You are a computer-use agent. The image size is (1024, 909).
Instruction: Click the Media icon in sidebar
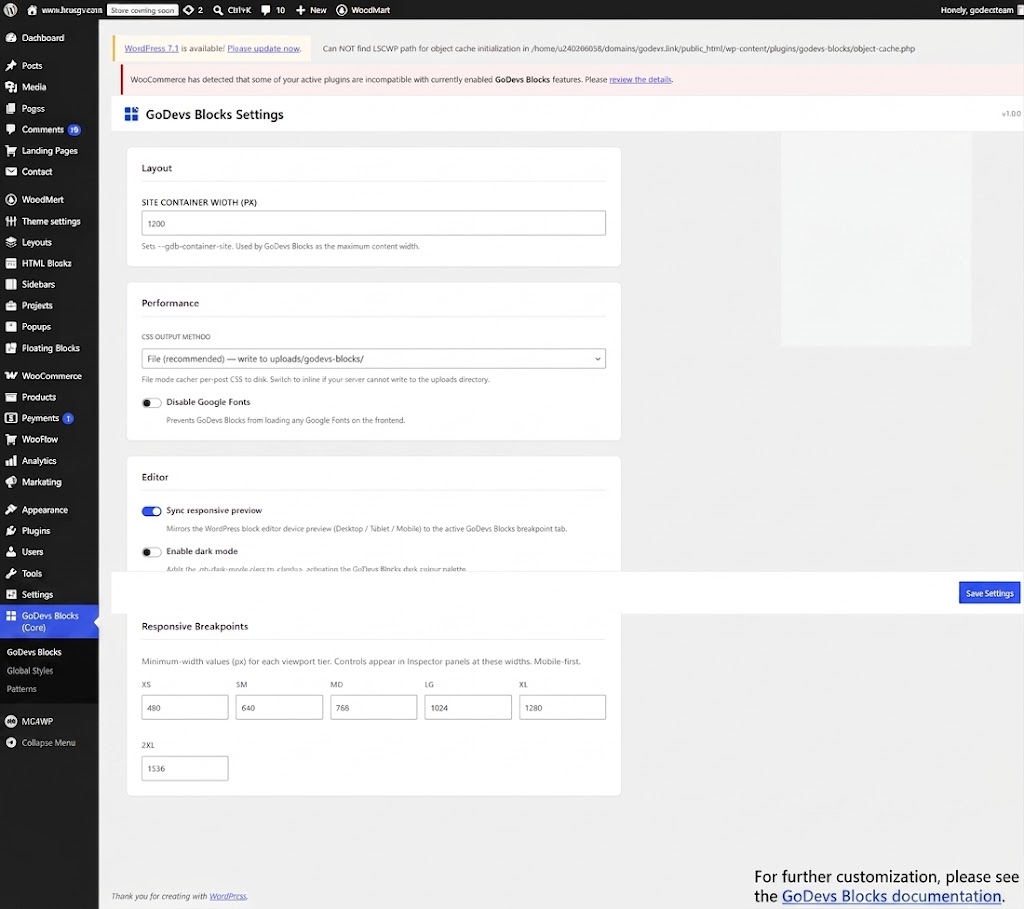pos(10,87)
